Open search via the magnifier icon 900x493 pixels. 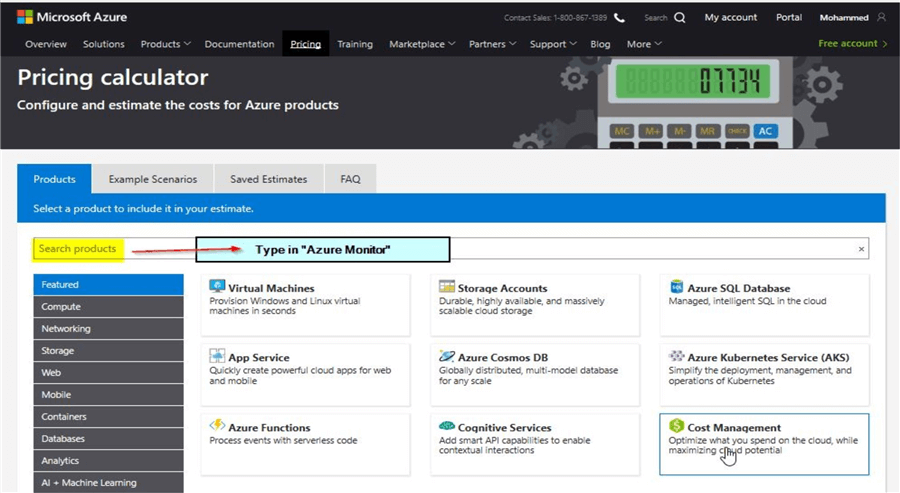[680, 17]
